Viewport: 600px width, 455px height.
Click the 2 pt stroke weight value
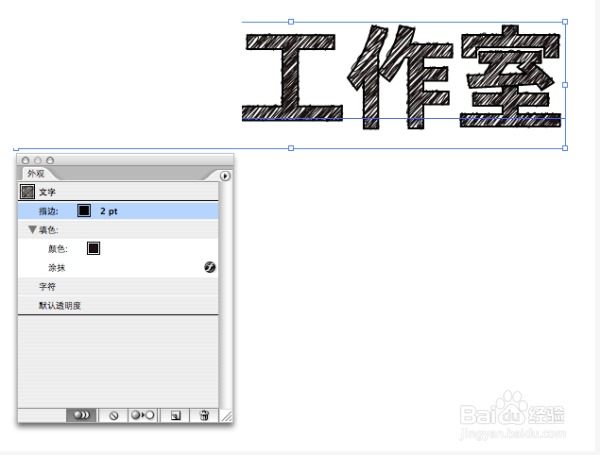click(109, 211)
